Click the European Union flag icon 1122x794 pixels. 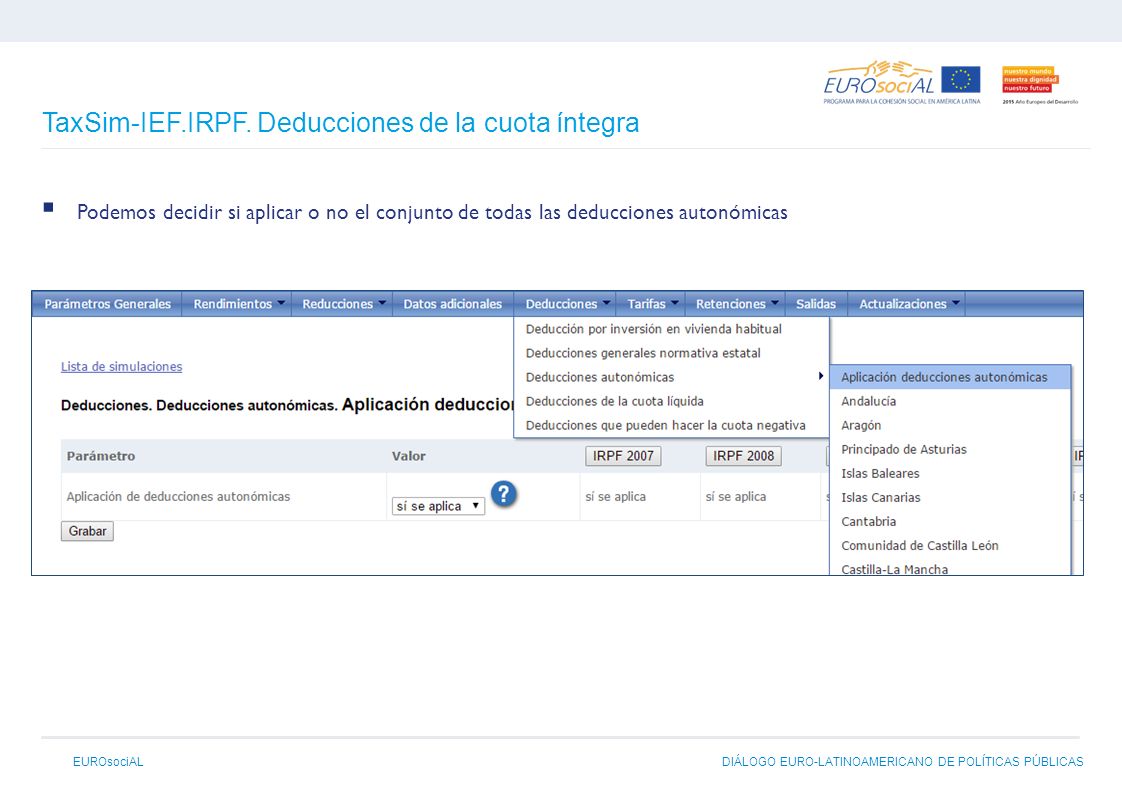tap(960, 79)
